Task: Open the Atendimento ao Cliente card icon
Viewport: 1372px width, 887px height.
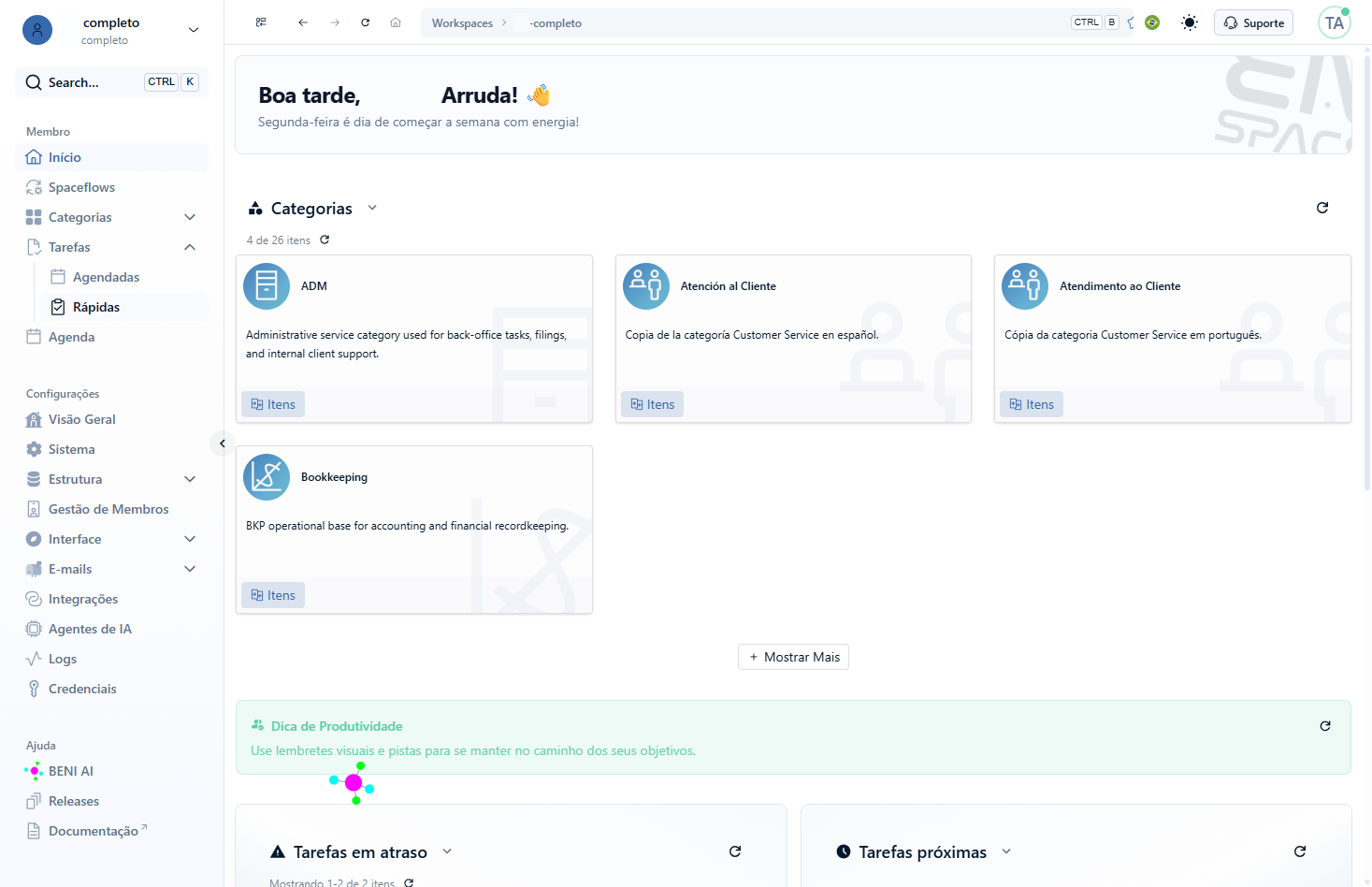Action: [x=1025, y=286]
